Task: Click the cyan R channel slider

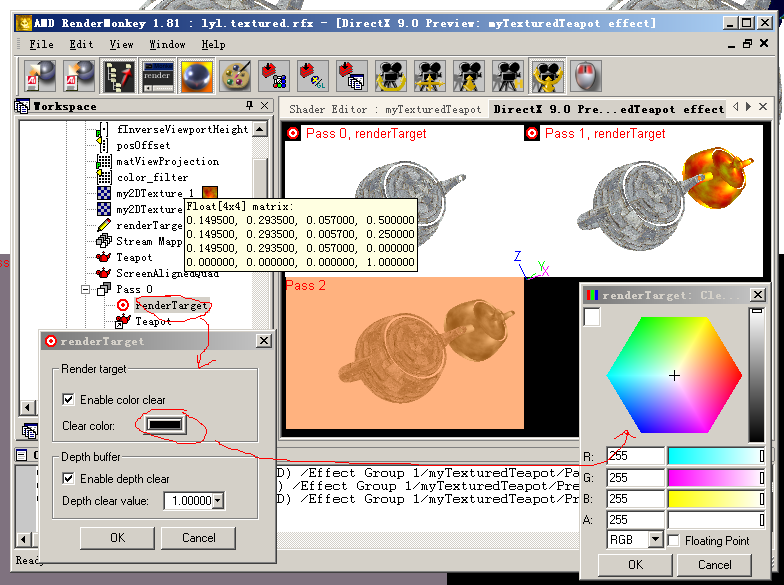Action: (716, 456)
